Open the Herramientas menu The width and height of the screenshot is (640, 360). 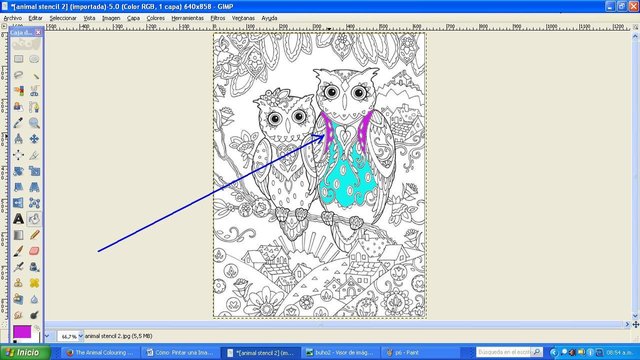[x=187, y=18]
